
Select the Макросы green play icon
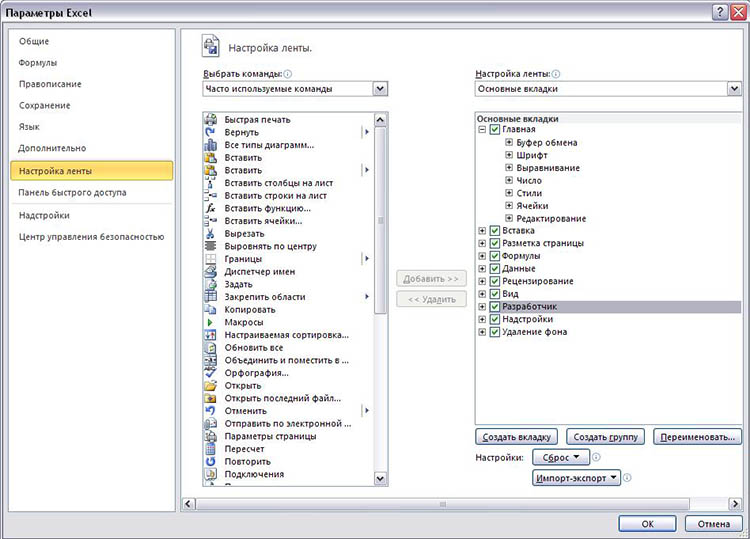click(210, 322)
